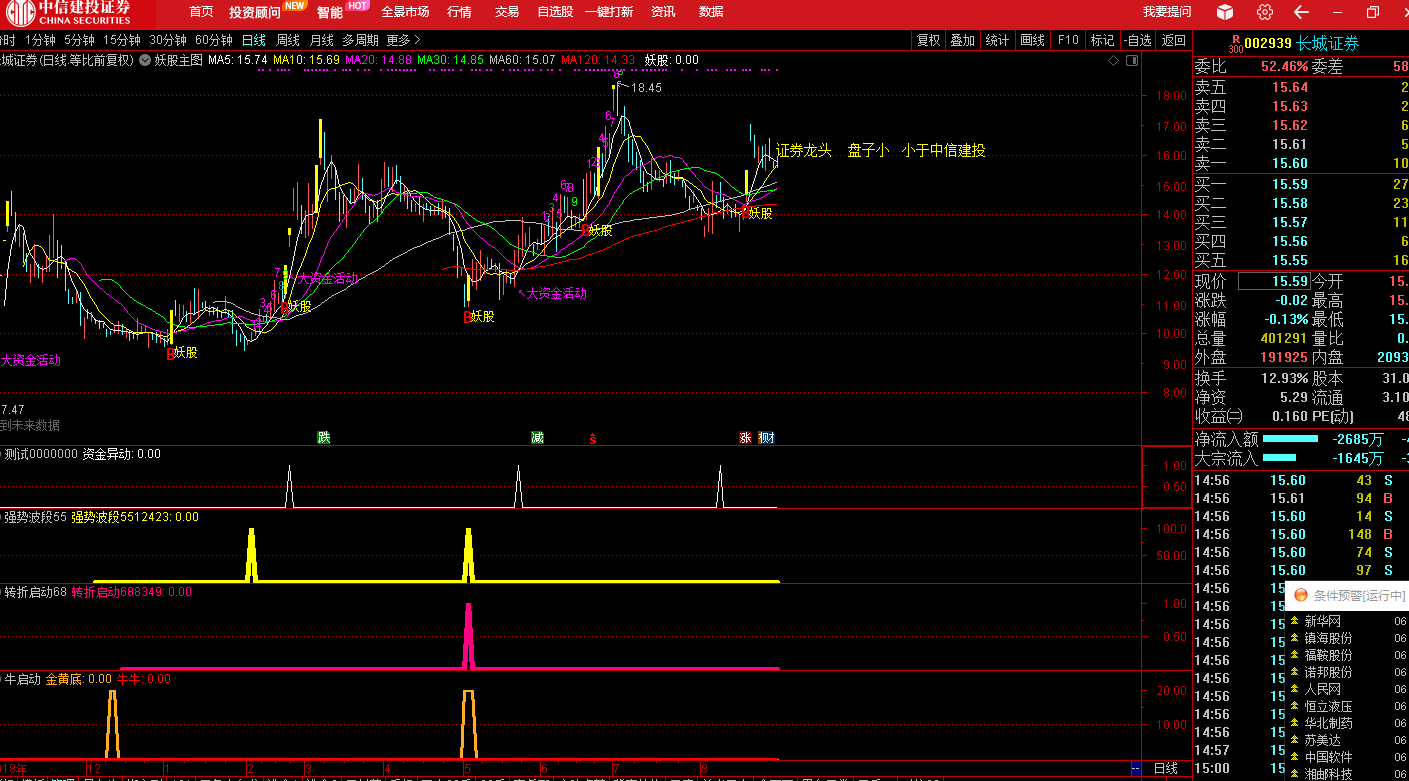
Task: Click the 复权 button
Action: click(x=929, y=41)
